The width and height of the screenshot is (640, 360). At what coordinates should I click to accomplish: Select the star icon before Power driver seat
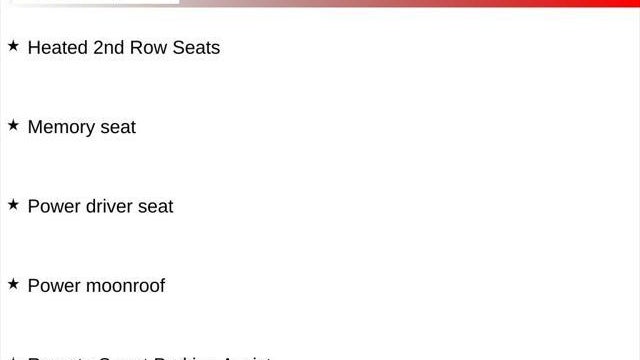13,204
